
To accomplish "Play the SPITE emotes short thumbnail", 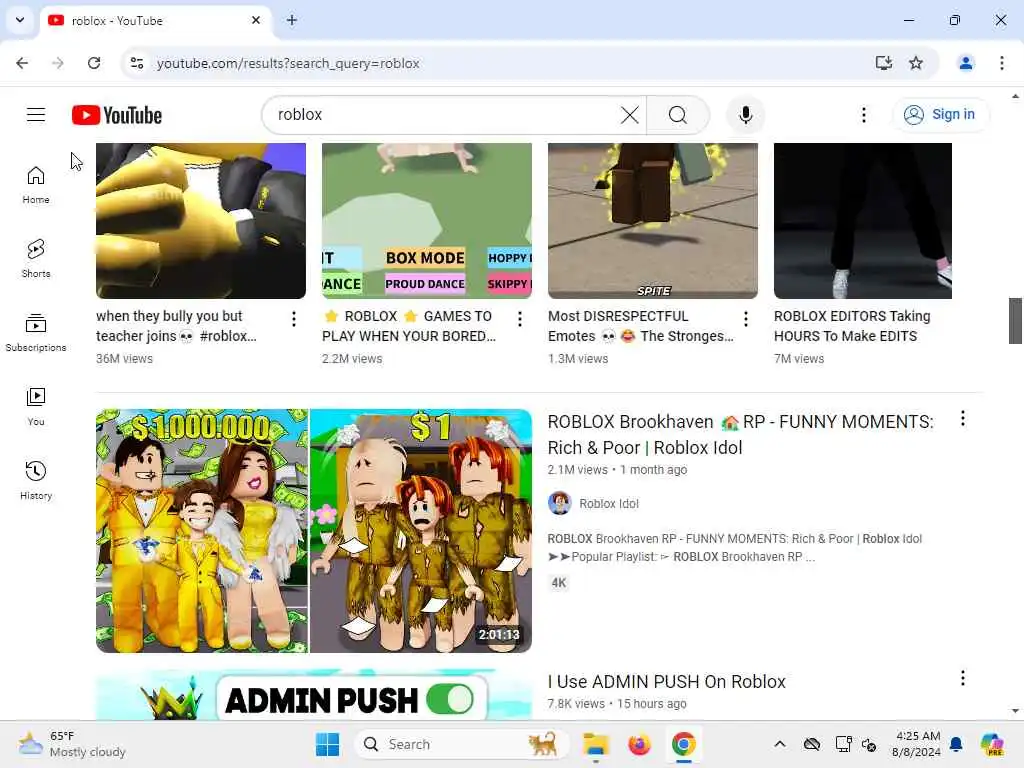I will [652, 221].
